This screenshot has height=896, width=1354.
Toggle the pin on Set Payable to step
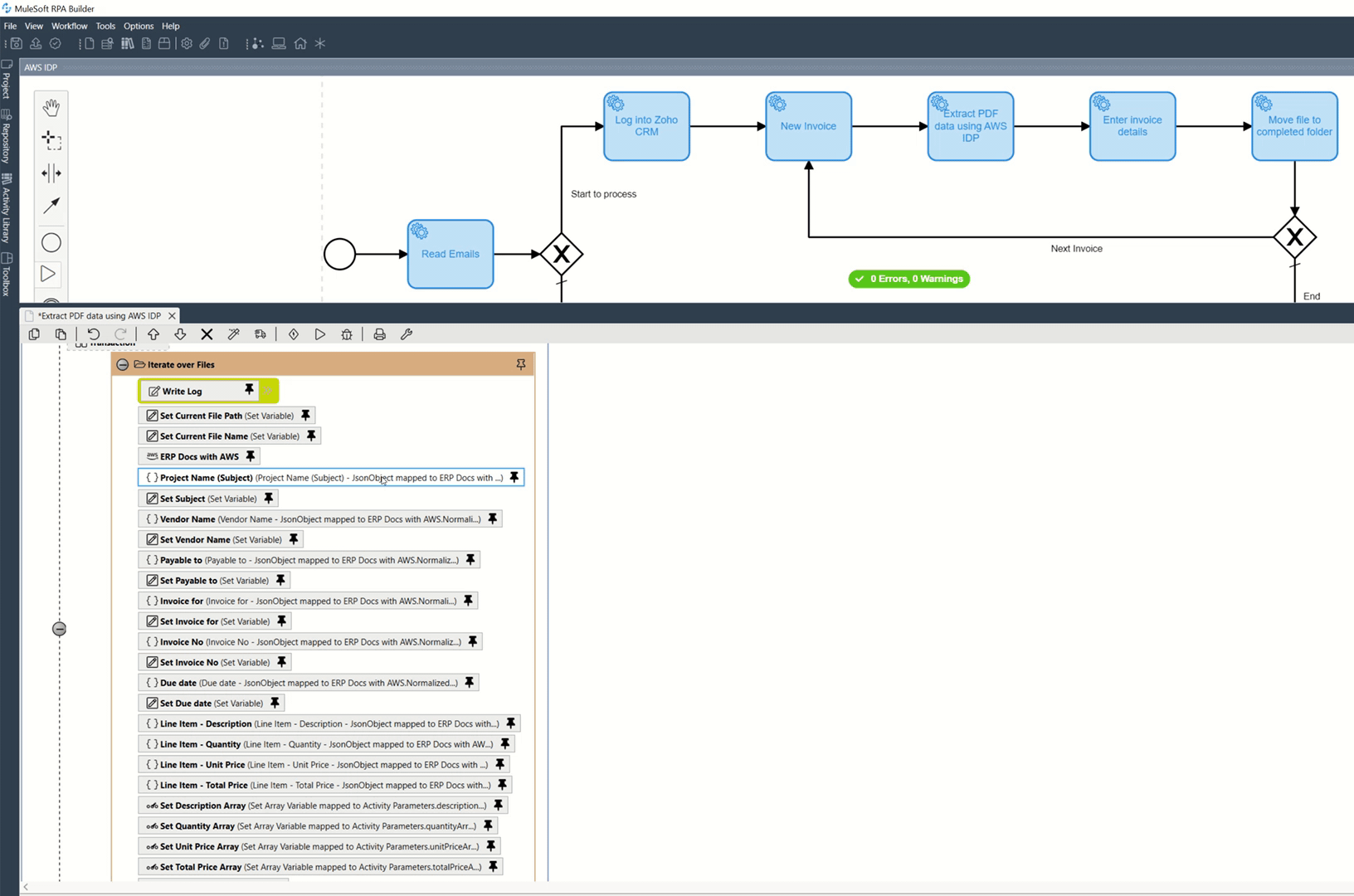point(280,580)
